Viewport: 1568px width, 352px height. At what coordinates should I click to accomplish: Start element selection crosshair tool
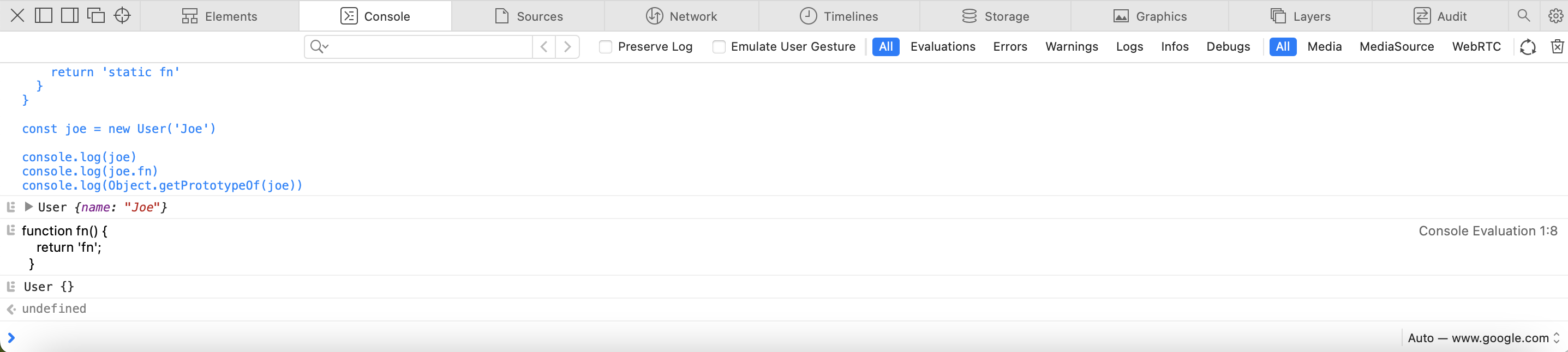(x=122, y=16)
